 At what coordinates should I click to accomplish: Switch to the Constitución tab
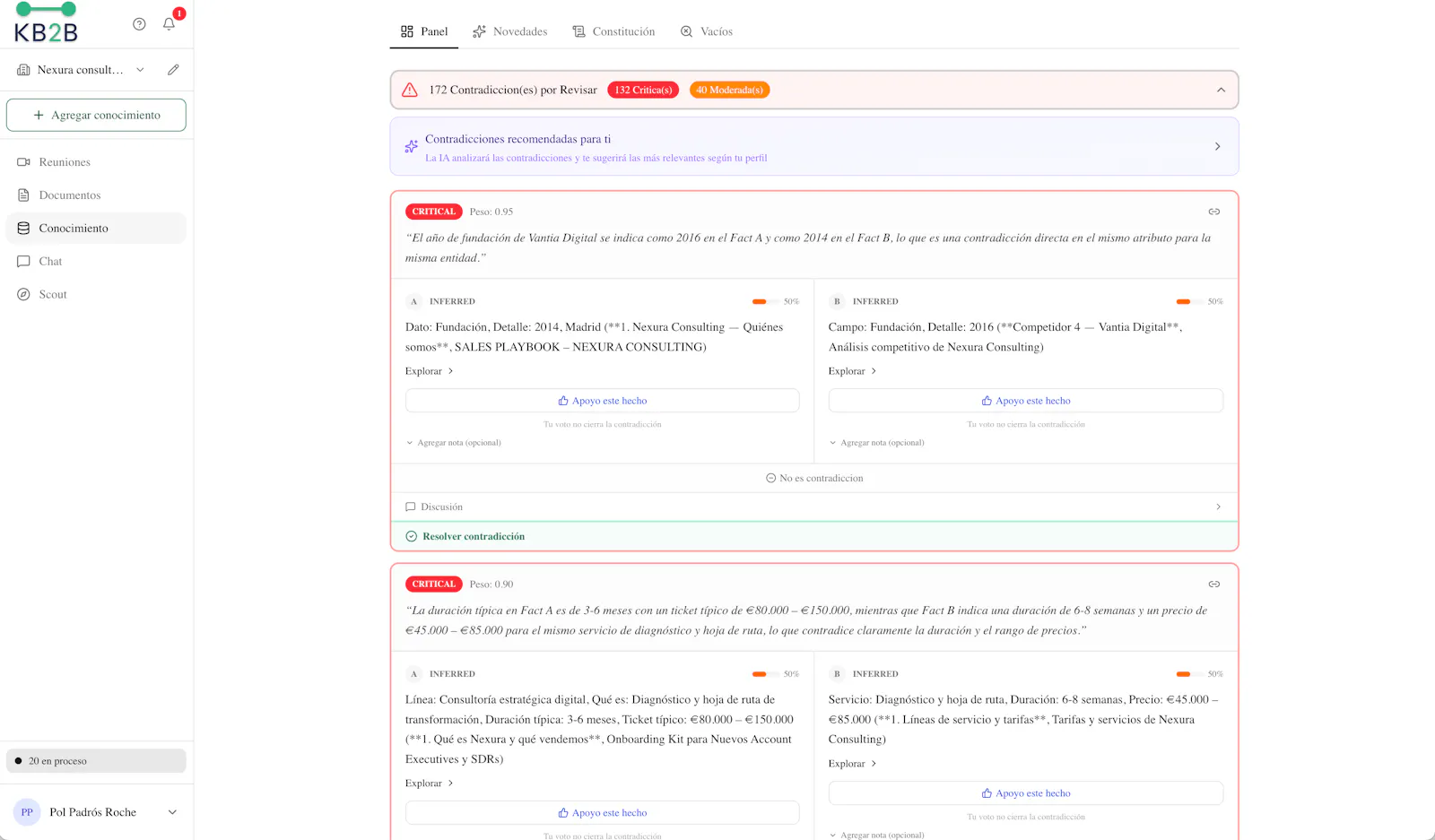[613, 31]
